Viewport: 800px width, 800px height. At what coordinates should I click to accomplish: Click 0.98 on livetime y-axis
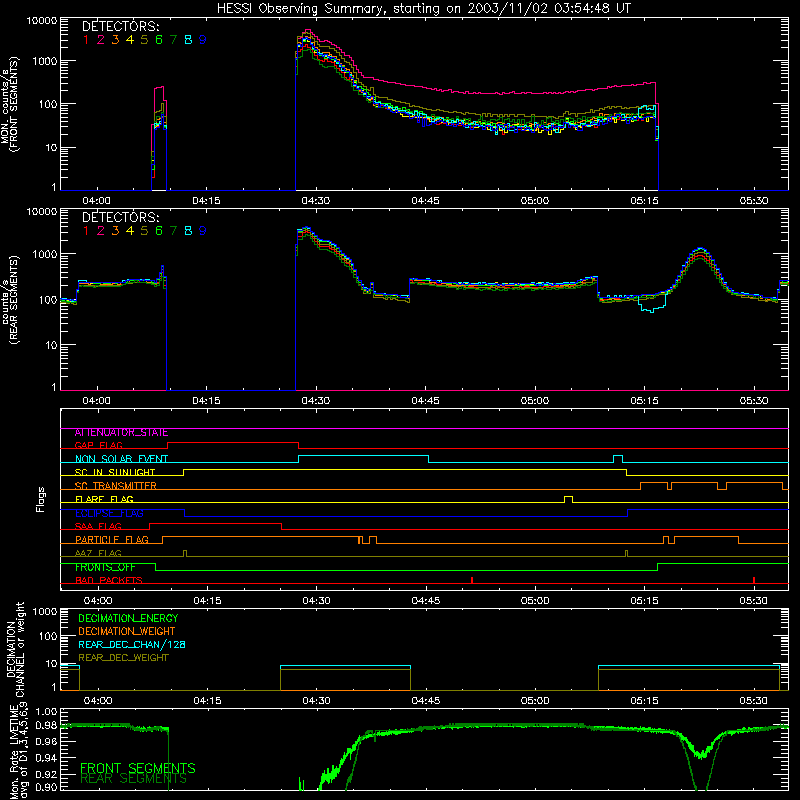(x=47, y=726)
